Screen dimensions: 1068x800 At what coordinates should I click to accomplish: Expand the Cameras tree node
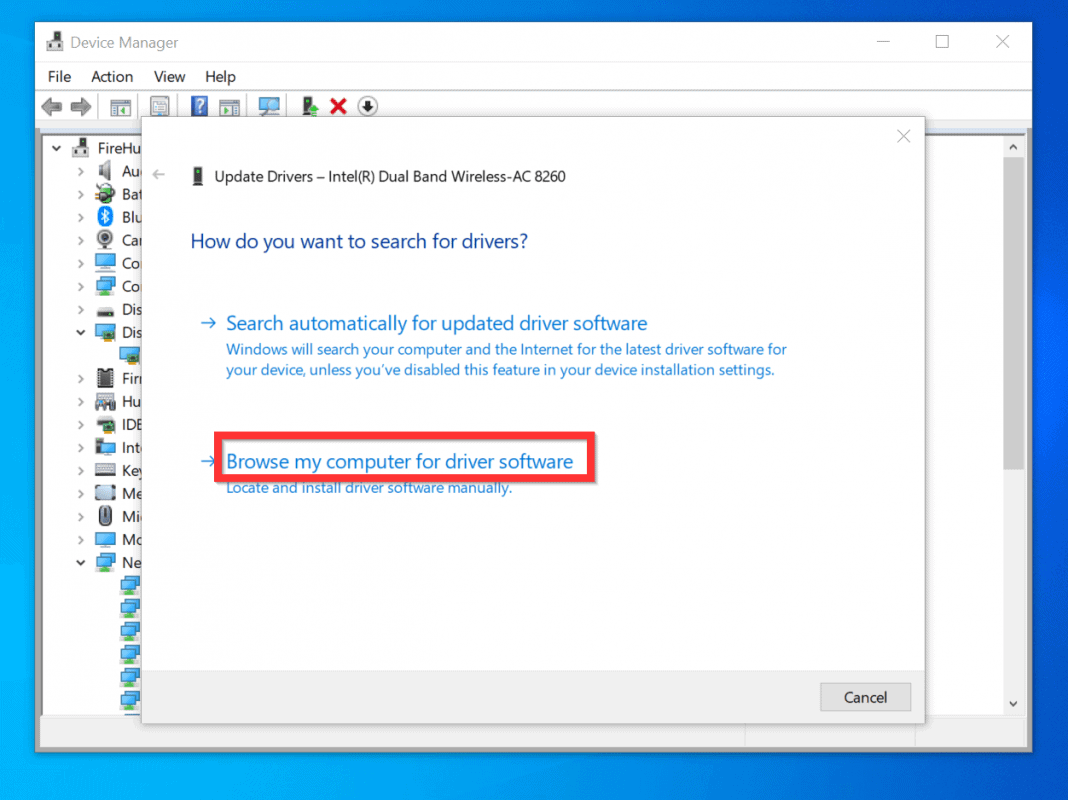point(81,240)
